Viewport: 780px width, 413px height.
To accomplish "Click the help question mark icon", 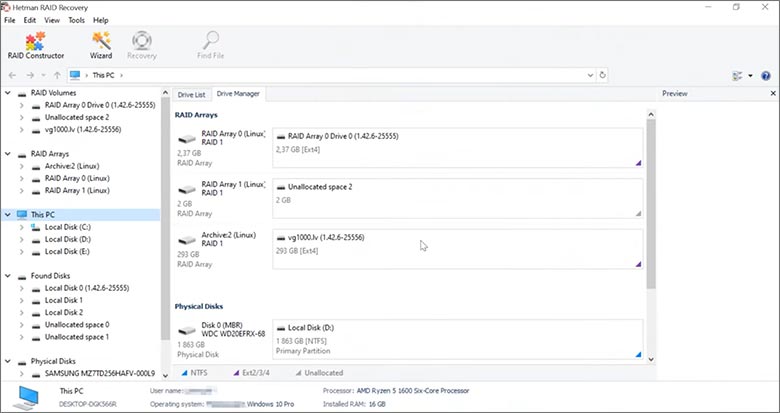I will pos(765,75).
